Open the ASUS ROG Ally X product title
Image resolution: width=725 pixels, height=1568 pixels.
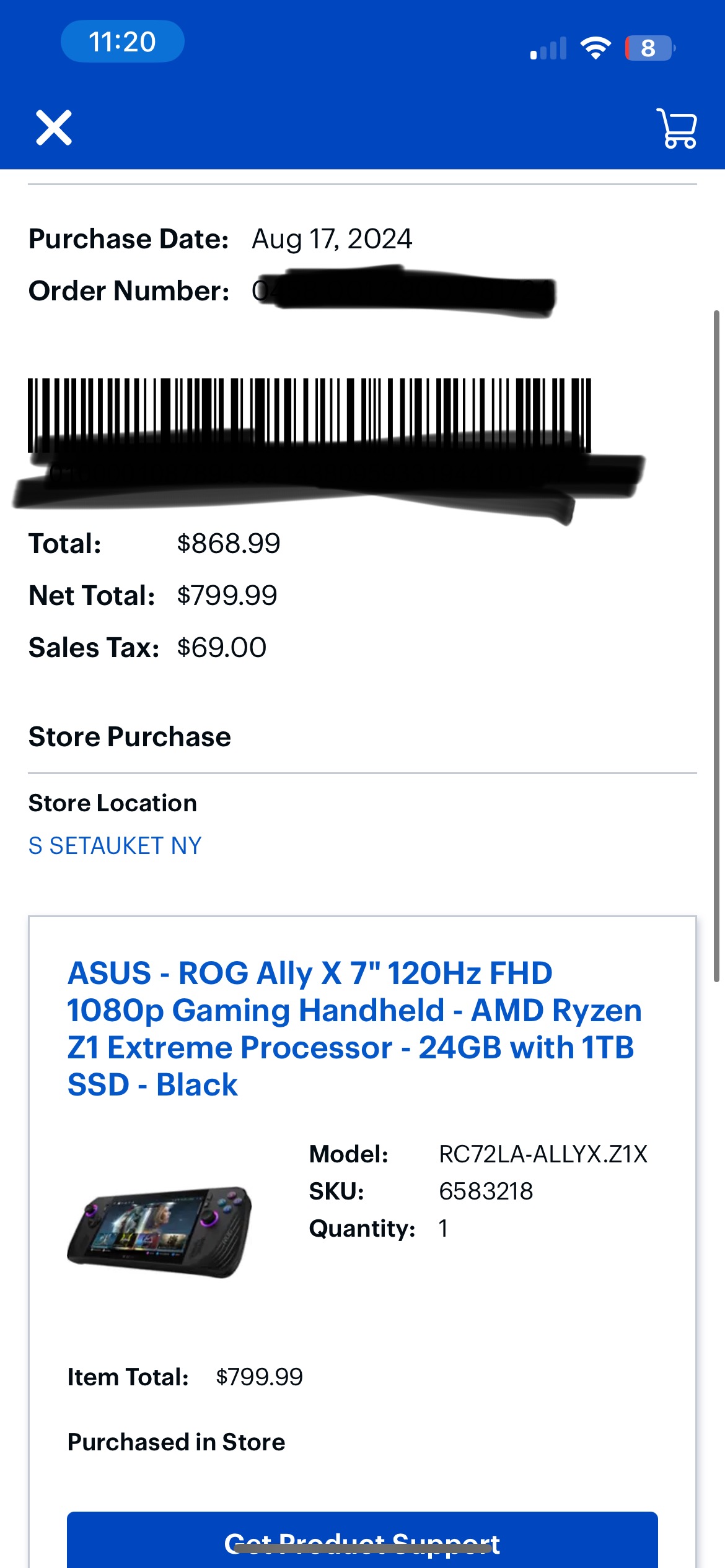353,1028
